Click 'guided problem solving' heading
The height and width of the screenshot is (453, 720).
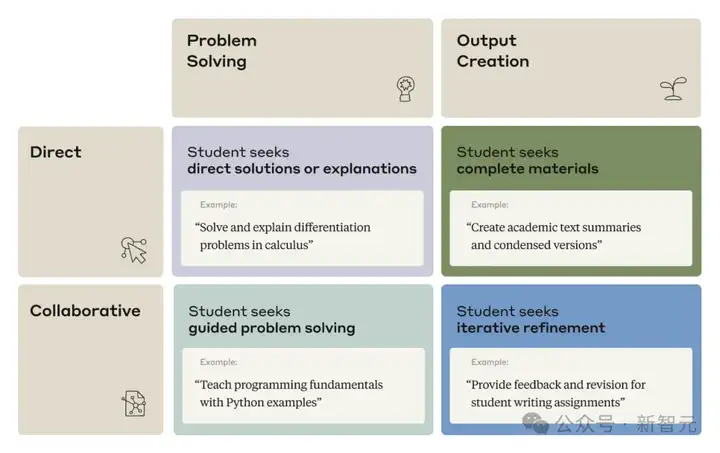click(x=271, y=328)
